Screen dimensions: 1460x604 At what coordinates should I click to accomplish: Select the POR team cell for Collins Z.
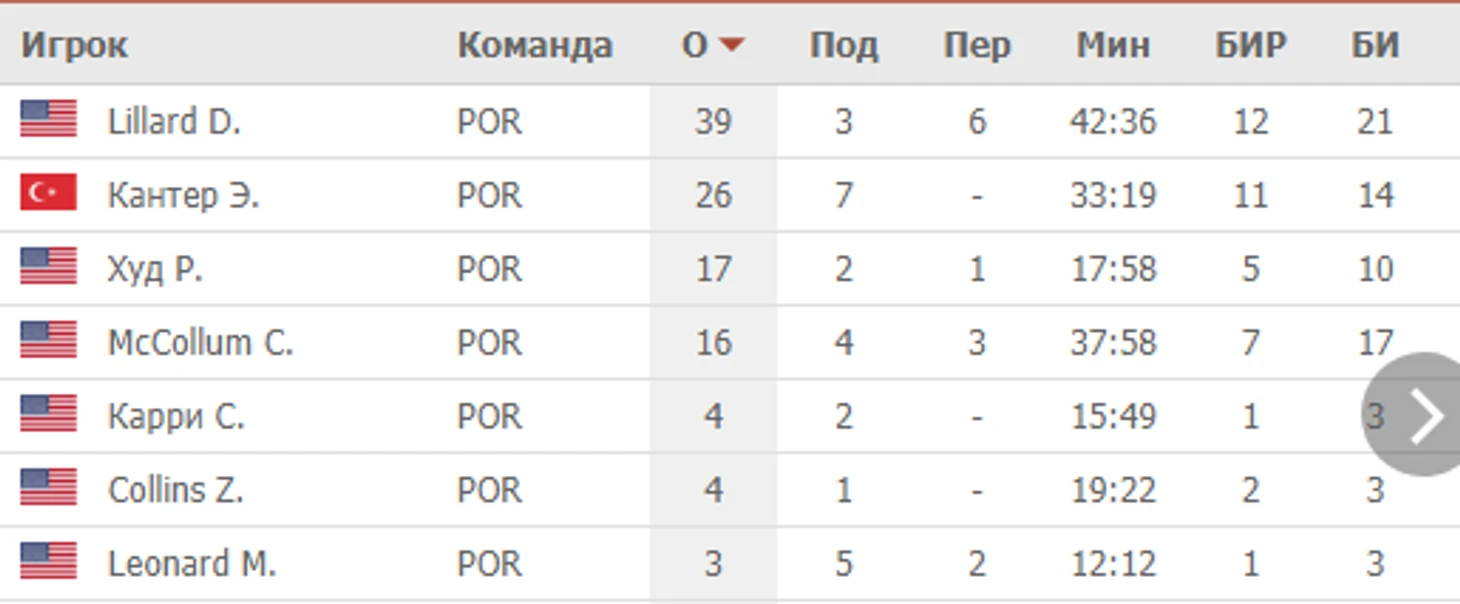(489, 490)
